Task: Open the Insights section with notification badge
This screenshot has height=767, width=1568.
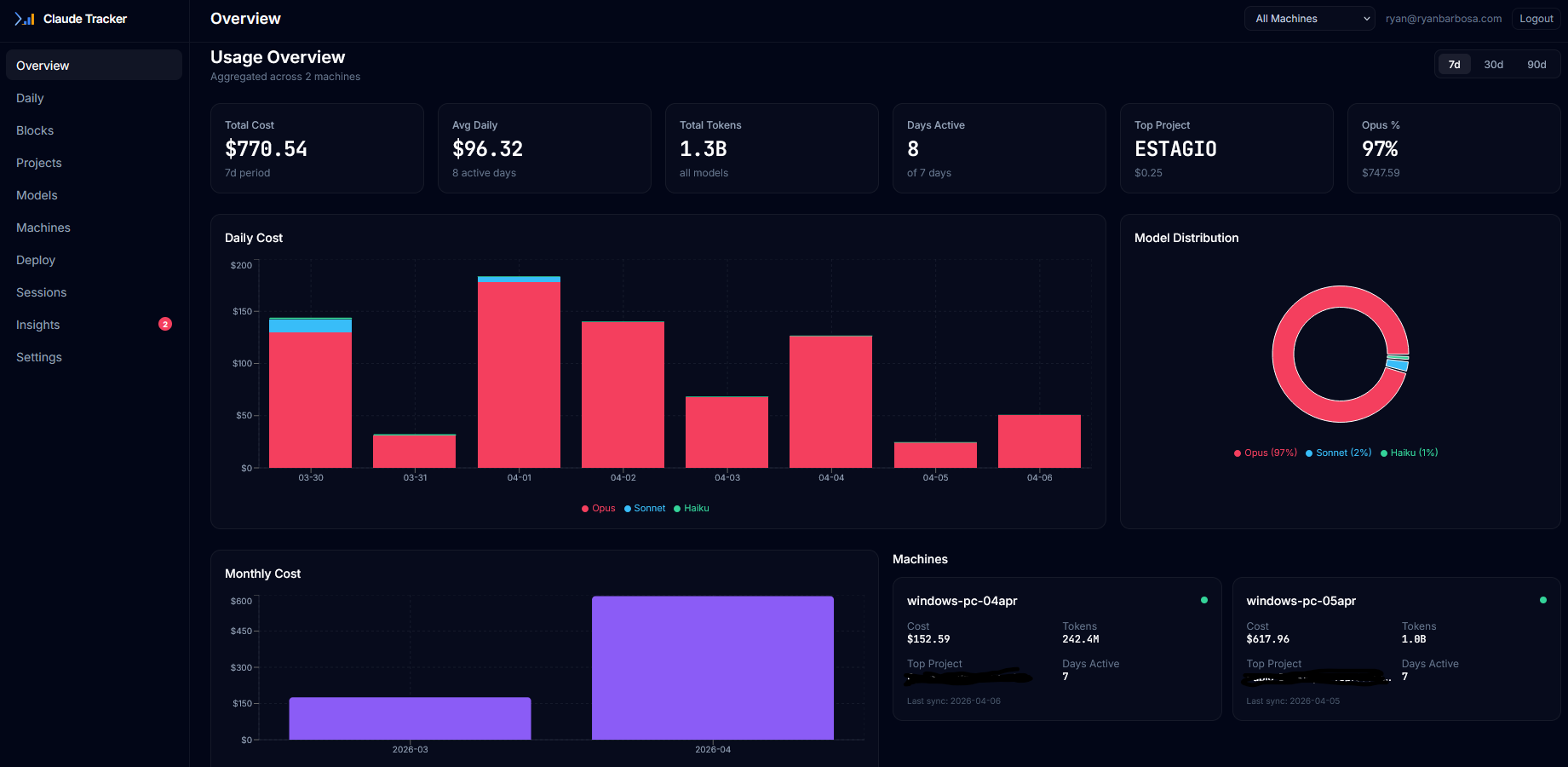Action: pyautogui.click(x=37, y=325)
